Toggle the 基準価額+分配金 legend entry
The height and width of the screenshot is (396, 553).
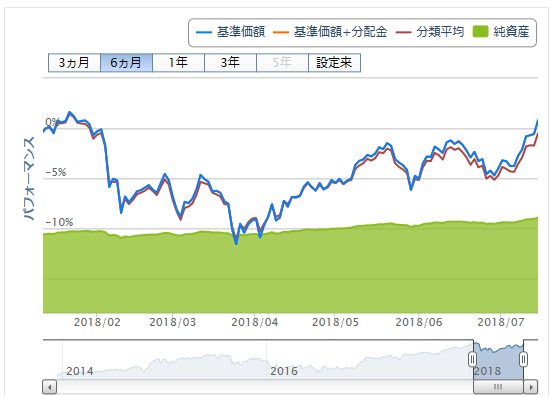tap(330, 32)
